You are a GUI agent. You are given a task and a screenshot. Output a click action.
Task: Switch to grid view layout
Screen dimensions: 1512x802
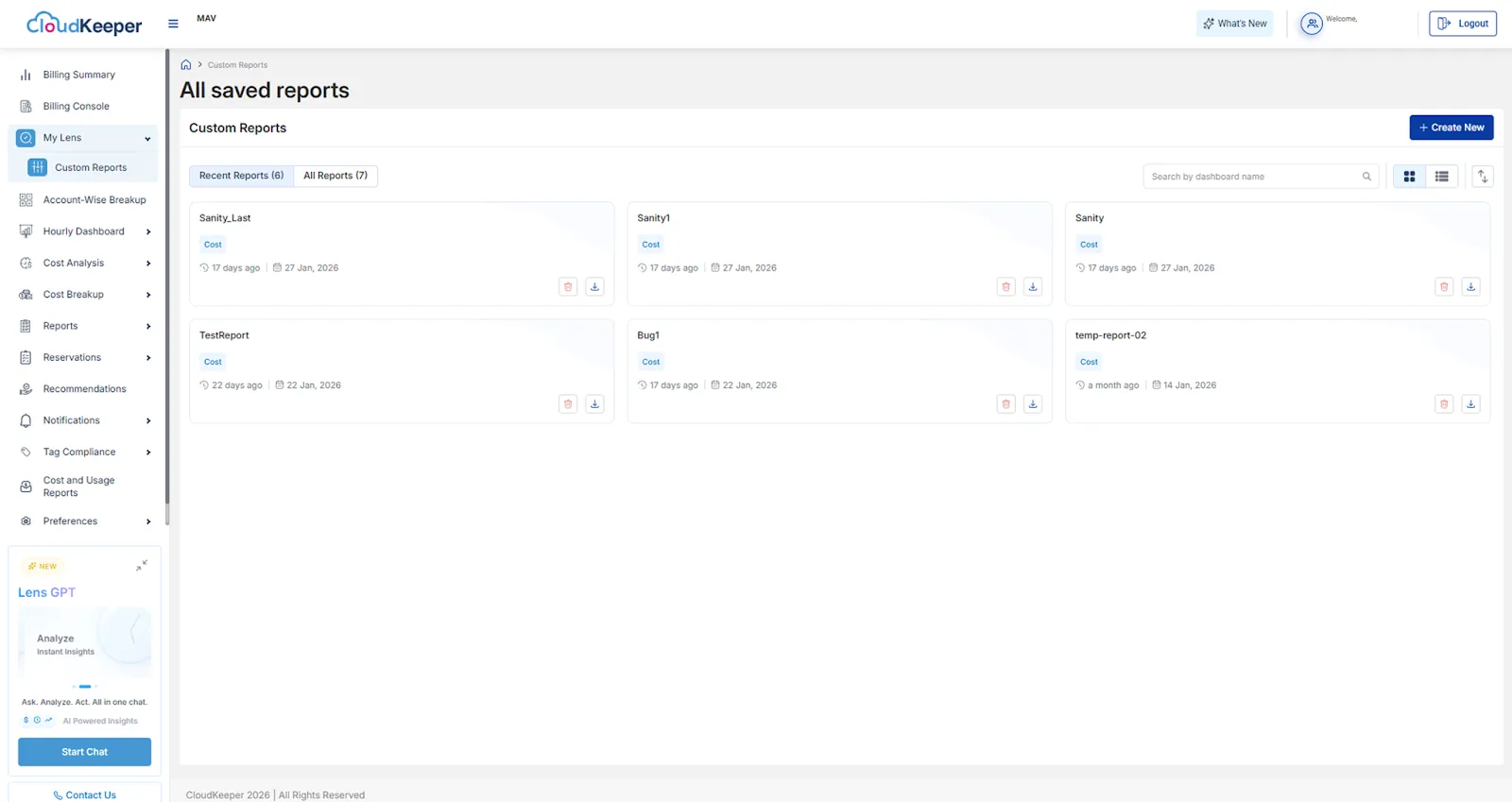1409,177
